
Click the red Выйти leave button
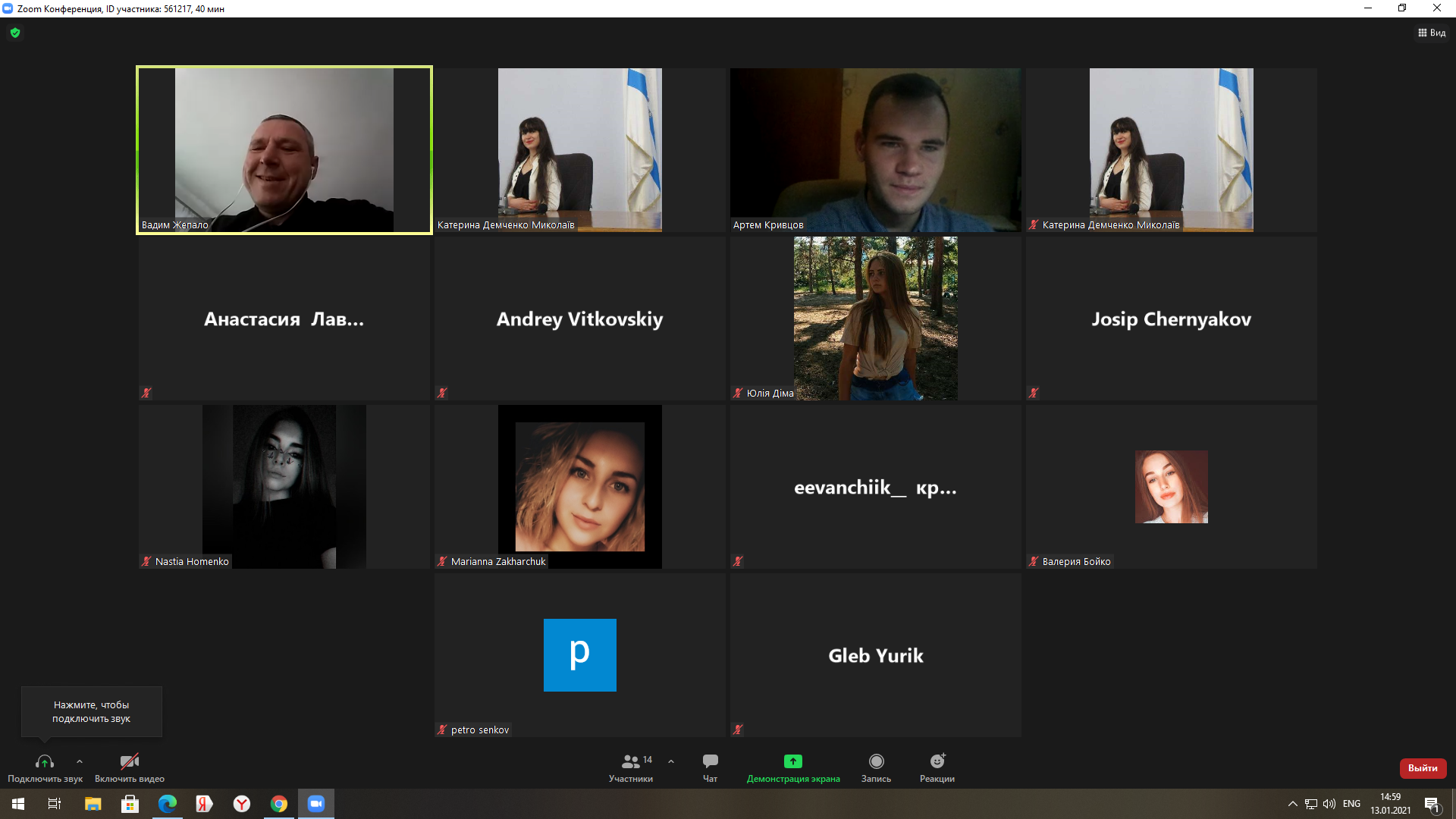tap(1423, 768)
